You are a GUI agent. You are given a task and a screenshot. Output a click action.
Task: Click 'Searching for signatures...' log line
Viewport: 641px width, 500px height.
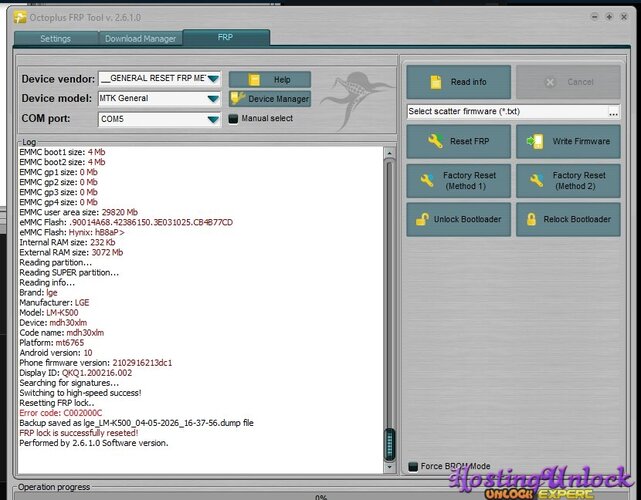(x=69, y=383)
